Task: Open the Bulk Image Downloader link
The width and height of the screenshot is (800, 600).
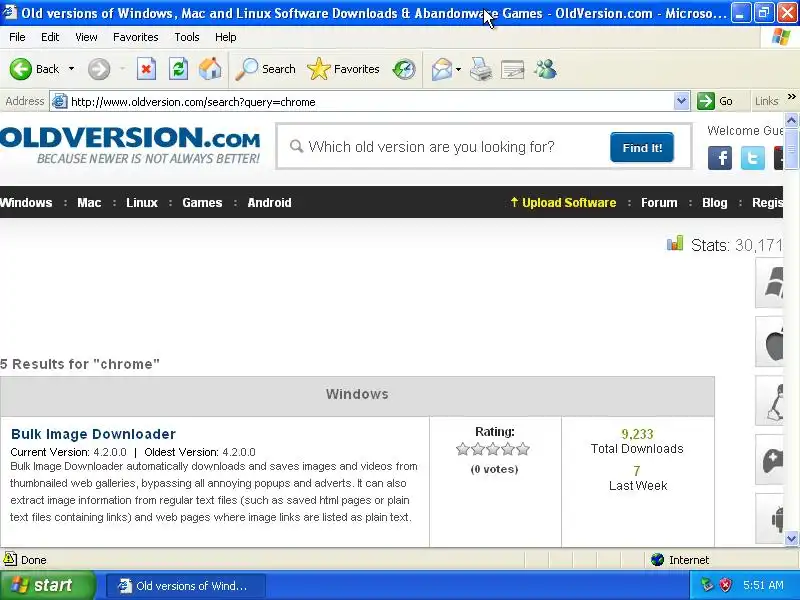Action: [93, 434]
